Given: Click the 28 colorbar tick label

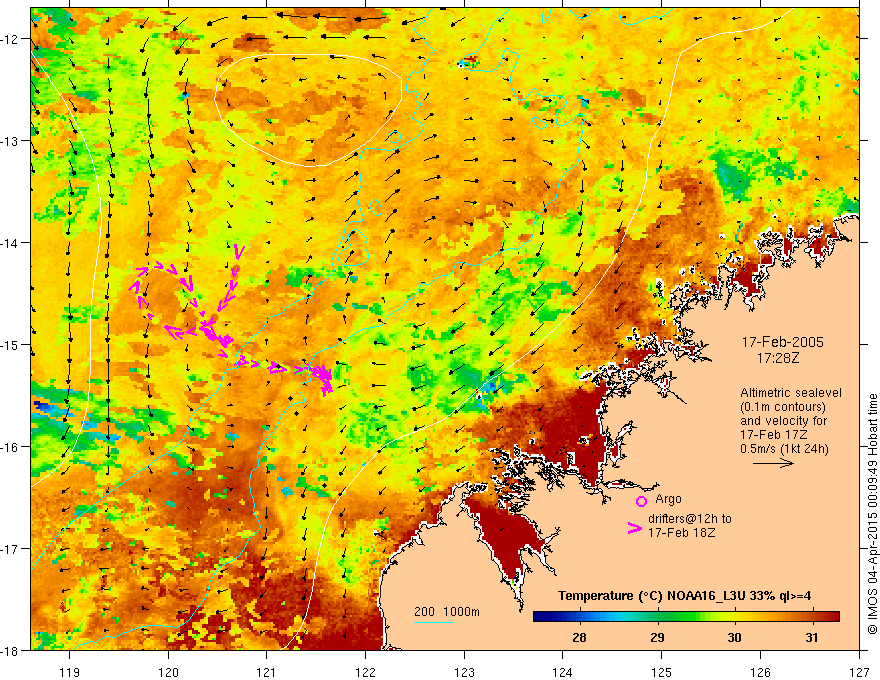Looking at the screenshot, I should pyautogui.click(x=579, y=637).
